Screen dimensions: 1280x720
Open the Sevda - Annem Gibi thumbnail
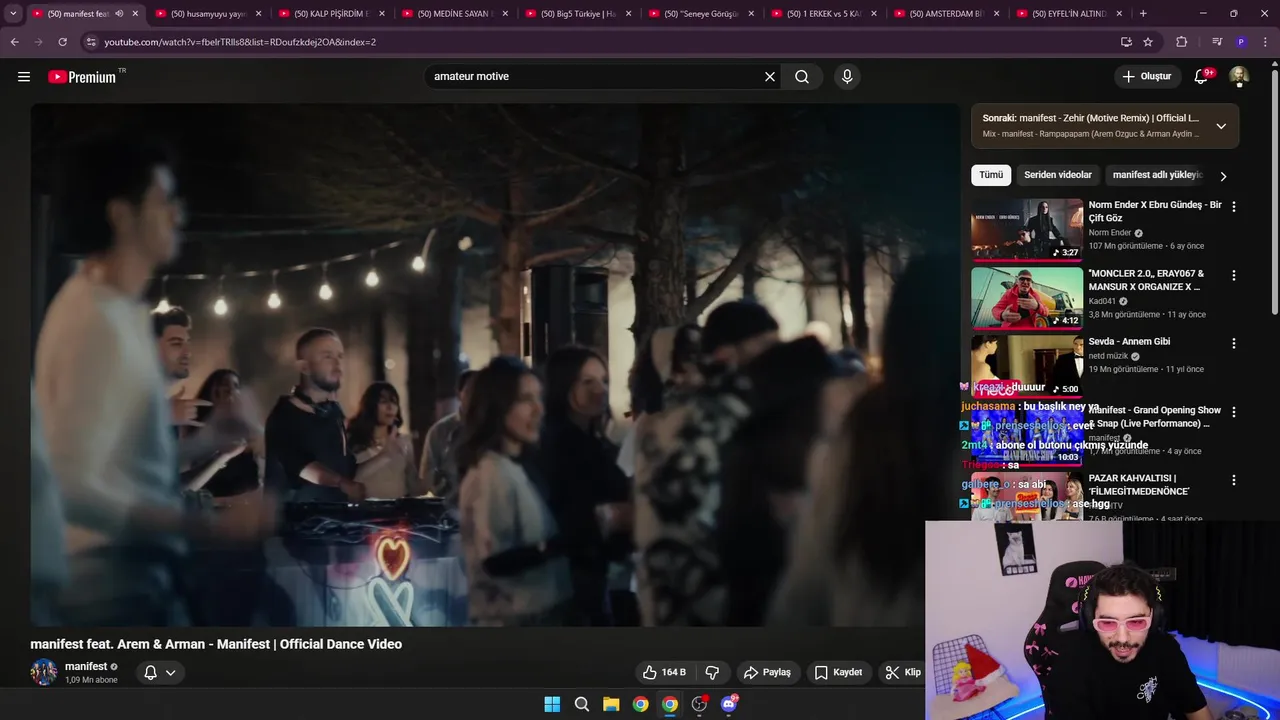1027,365
